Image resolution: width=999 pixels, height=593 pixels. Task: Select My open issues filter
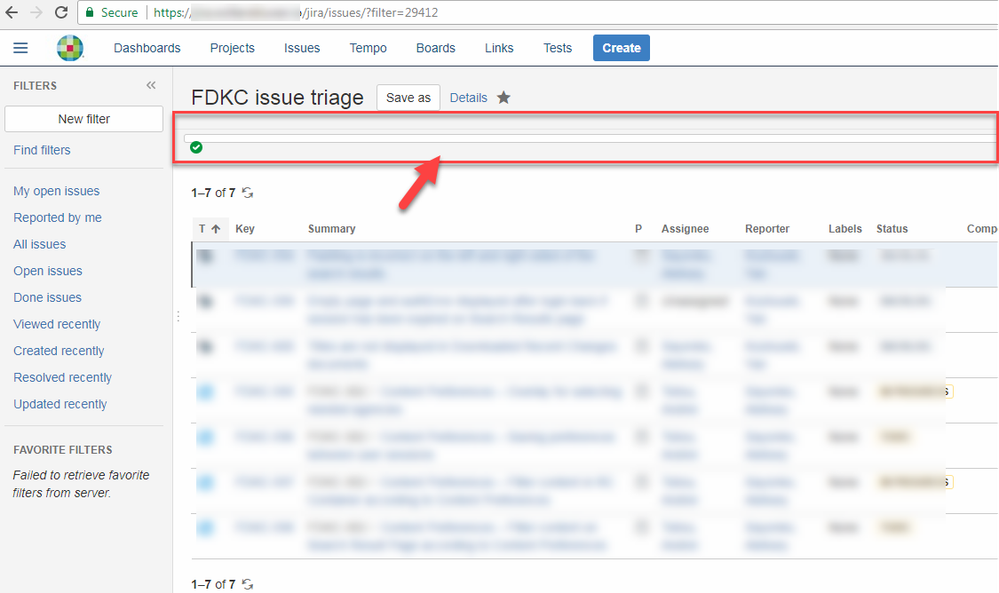click(x=57, y=191)
